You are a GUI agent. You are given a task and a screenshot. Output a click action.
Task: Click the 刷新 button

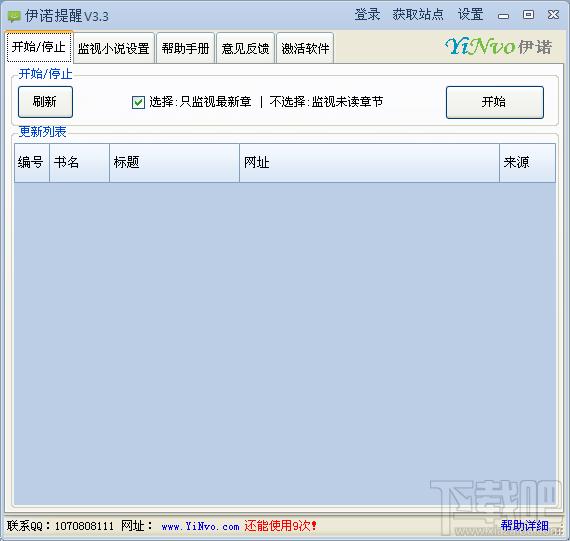tap(45, 102)
